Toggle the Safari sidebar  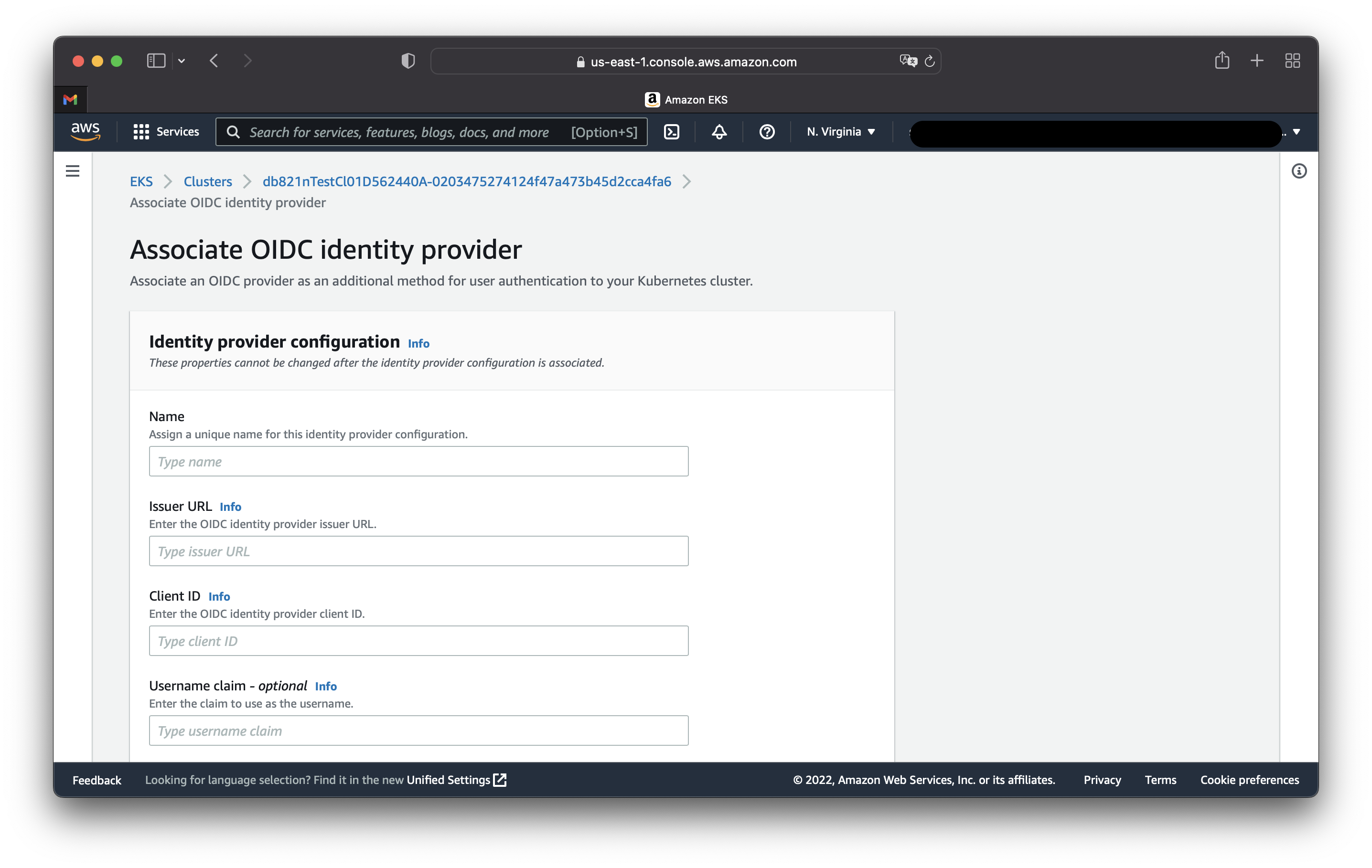(x=156, y=61)
